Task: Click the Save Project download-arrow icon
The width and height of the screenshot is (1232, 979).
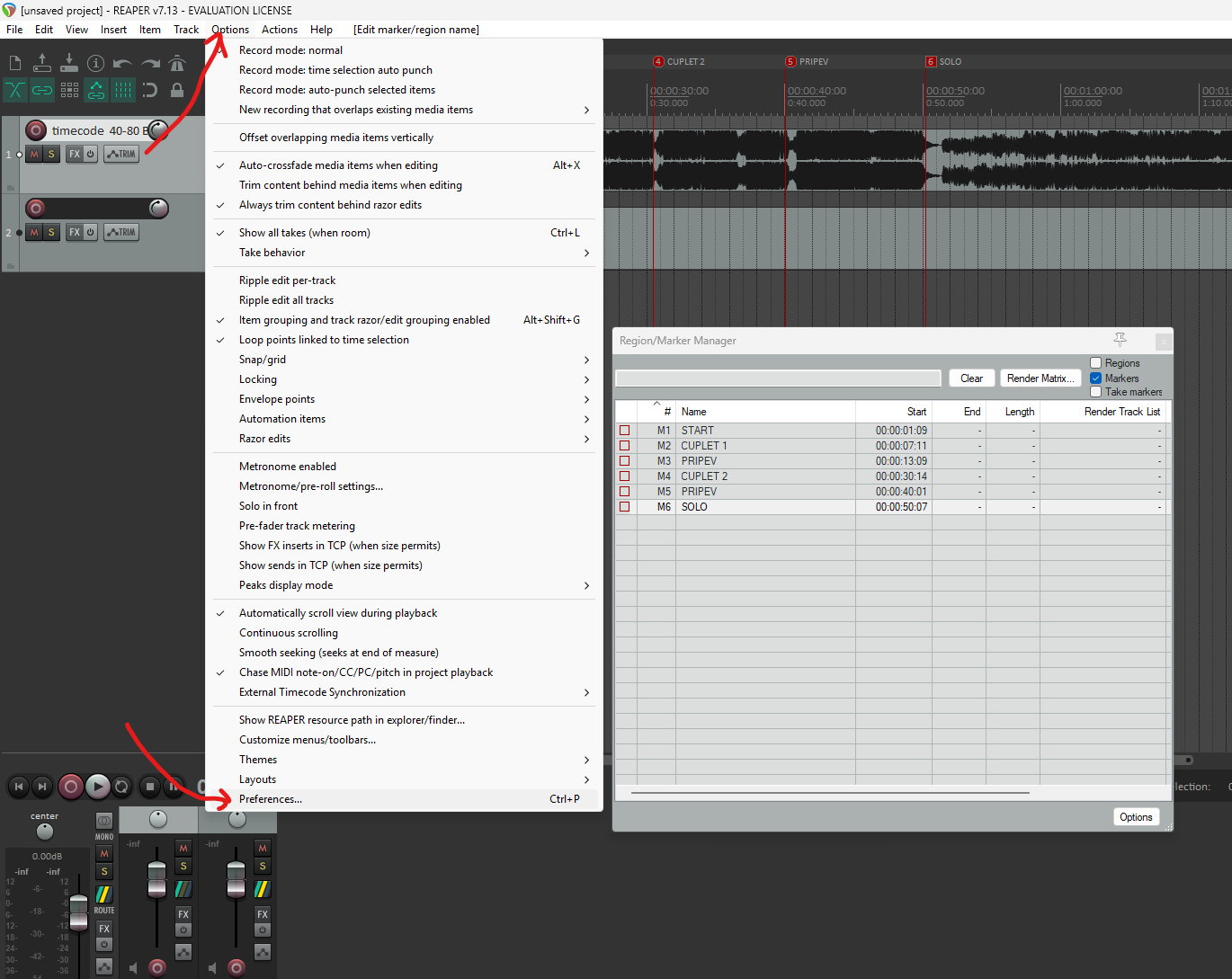Action: point(69,62)
